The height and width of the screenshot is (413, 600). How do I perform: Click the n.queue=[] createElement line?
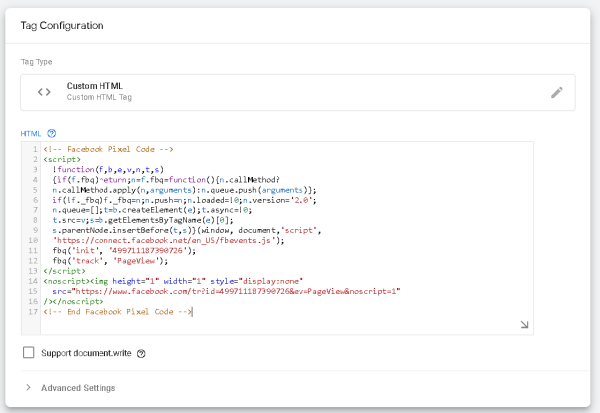click(x=152, y=210)
